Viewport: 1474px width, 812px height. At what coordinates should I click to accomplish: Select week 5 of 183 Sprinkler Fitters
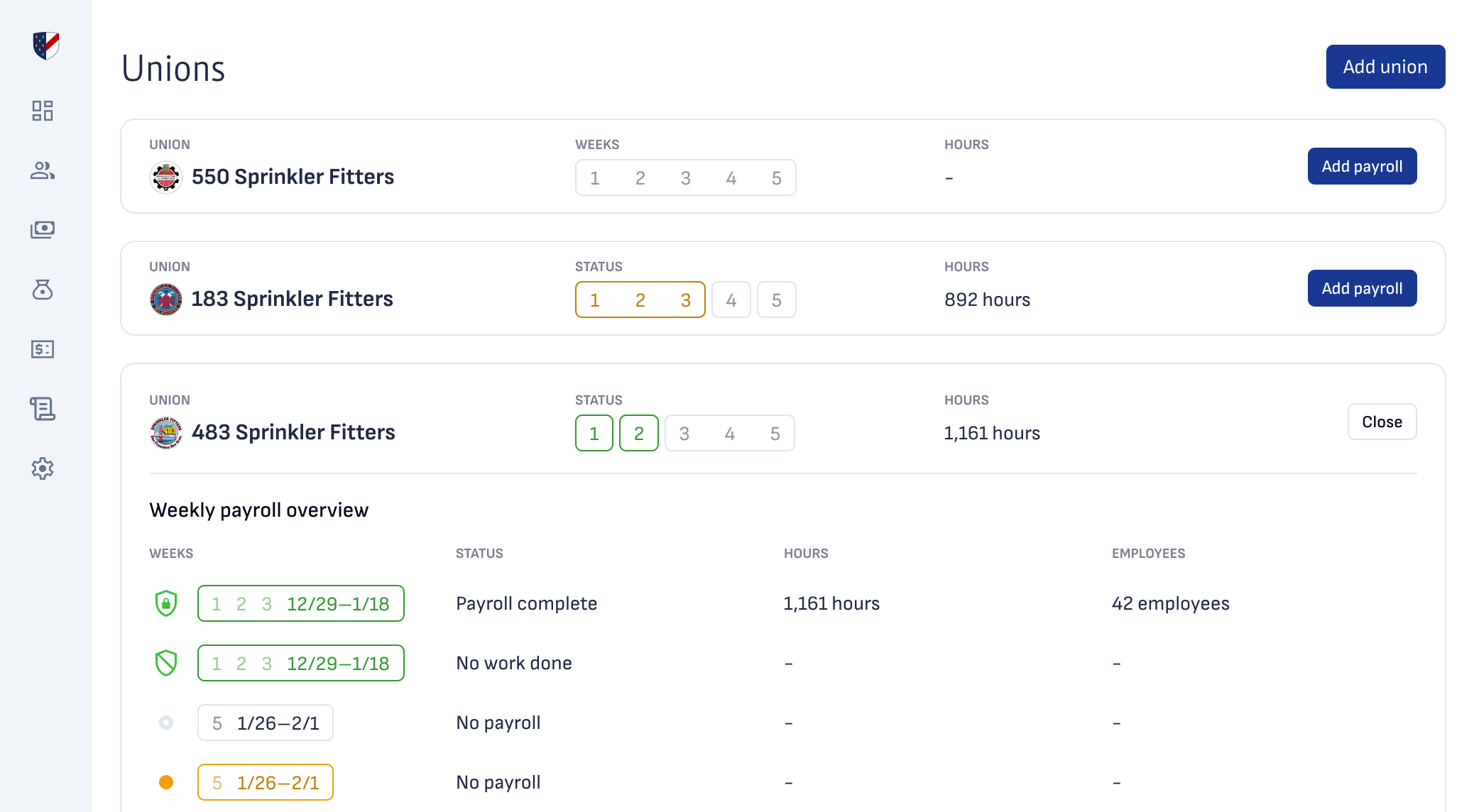pos(777,300)
